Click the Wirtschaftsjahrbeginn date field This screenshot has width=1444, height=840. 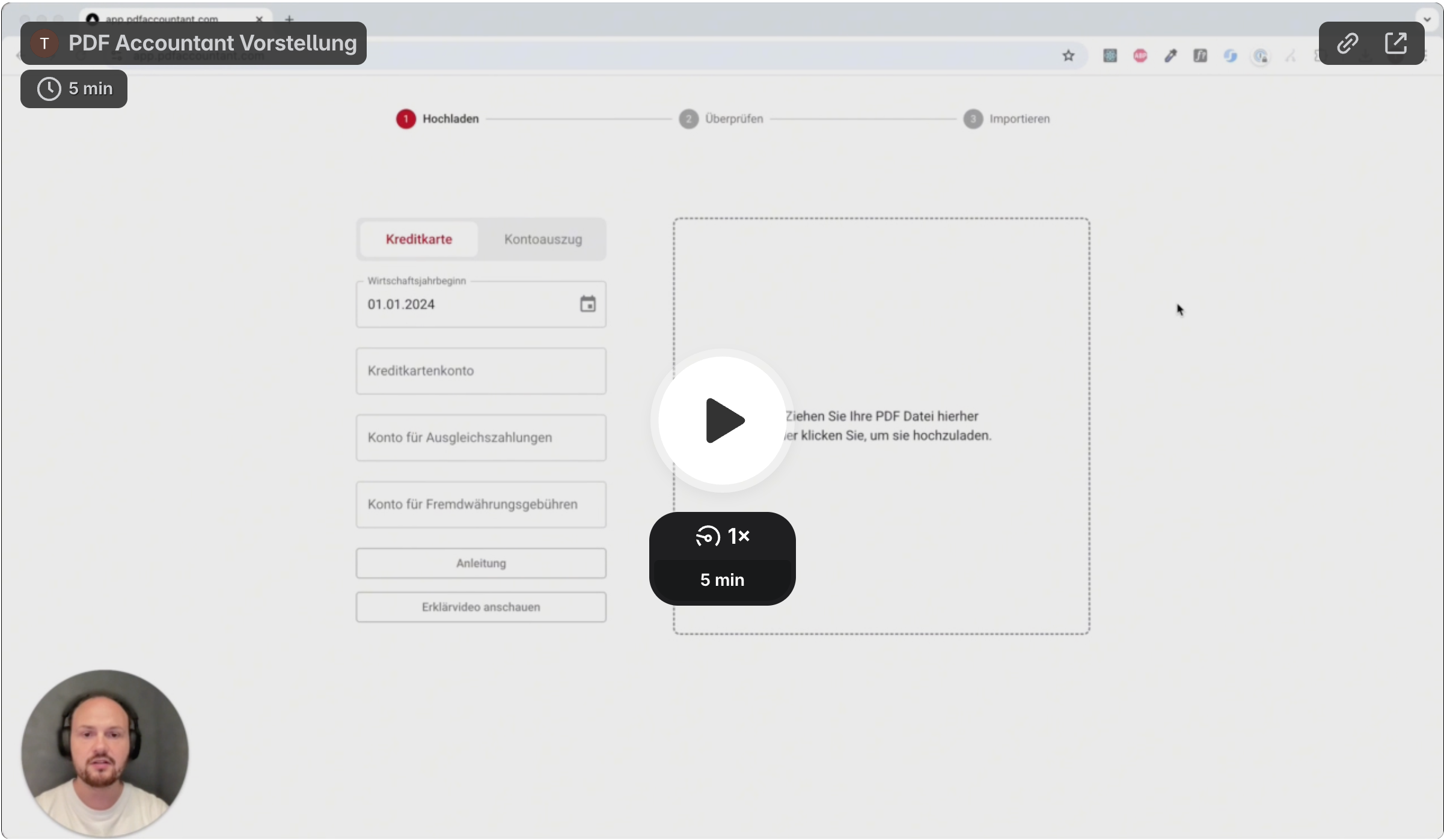480,304
